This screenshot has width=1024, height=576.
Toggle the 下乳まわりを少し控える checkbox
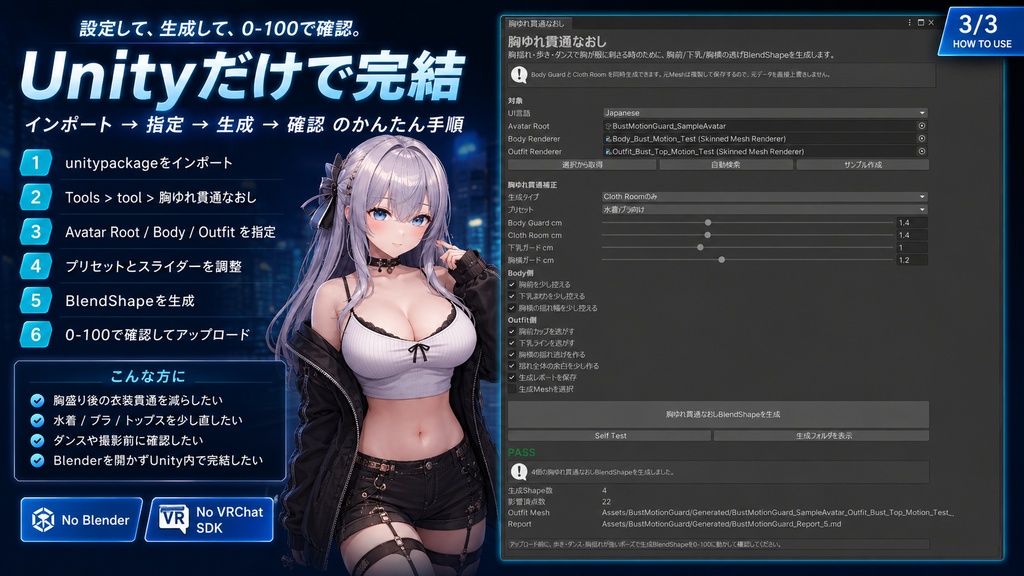click(512, 296)
